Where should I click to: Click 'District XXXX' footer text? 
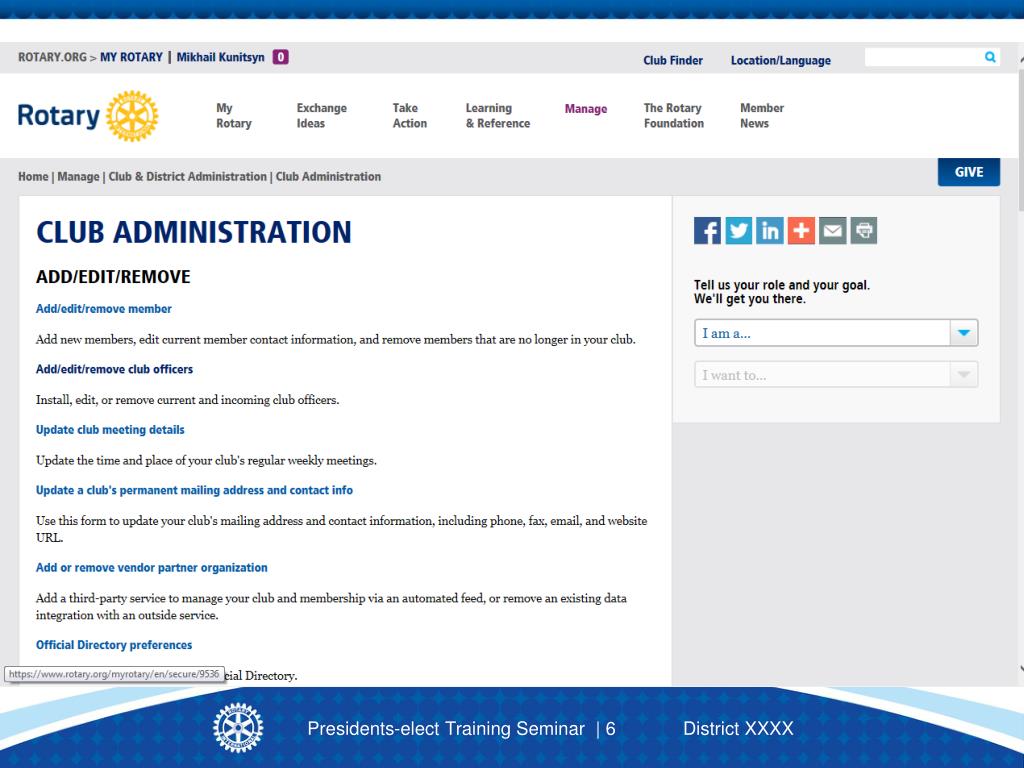pos(738,729)
